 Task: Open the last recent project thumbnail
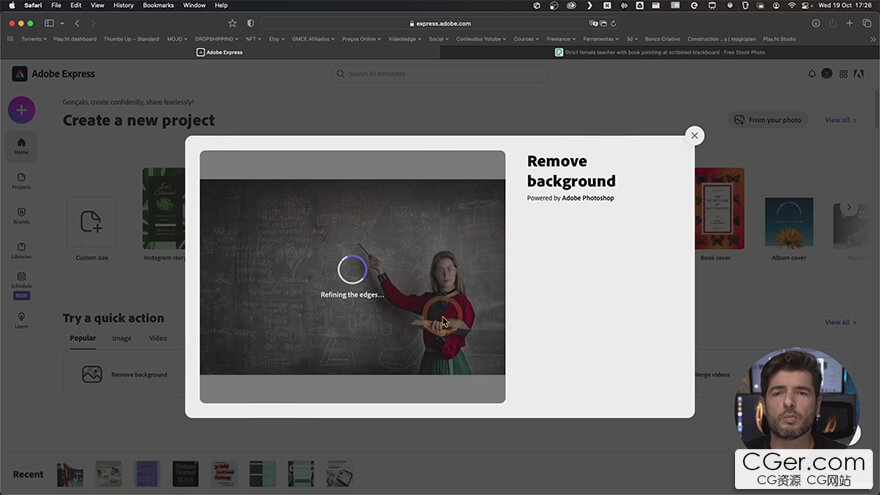pos(340,474)
